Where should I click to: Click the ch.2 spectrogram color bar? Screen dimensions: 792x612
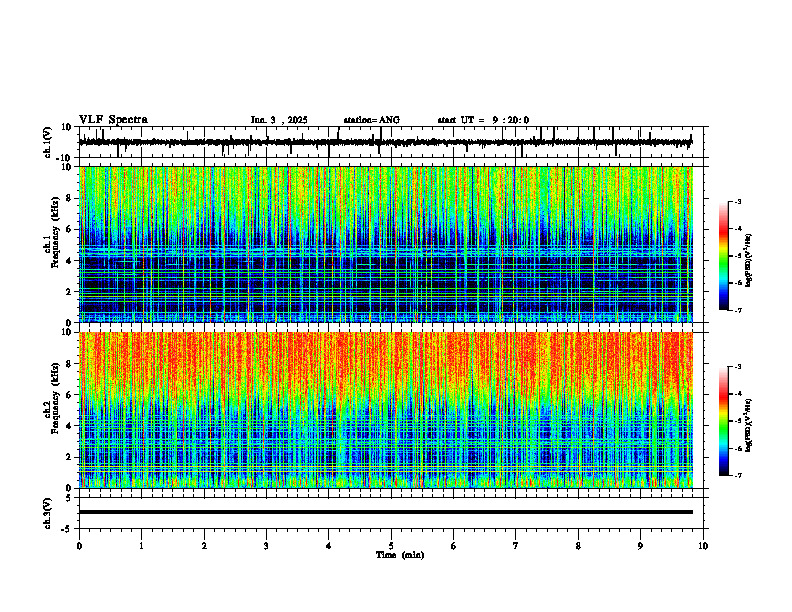point(723,421)
